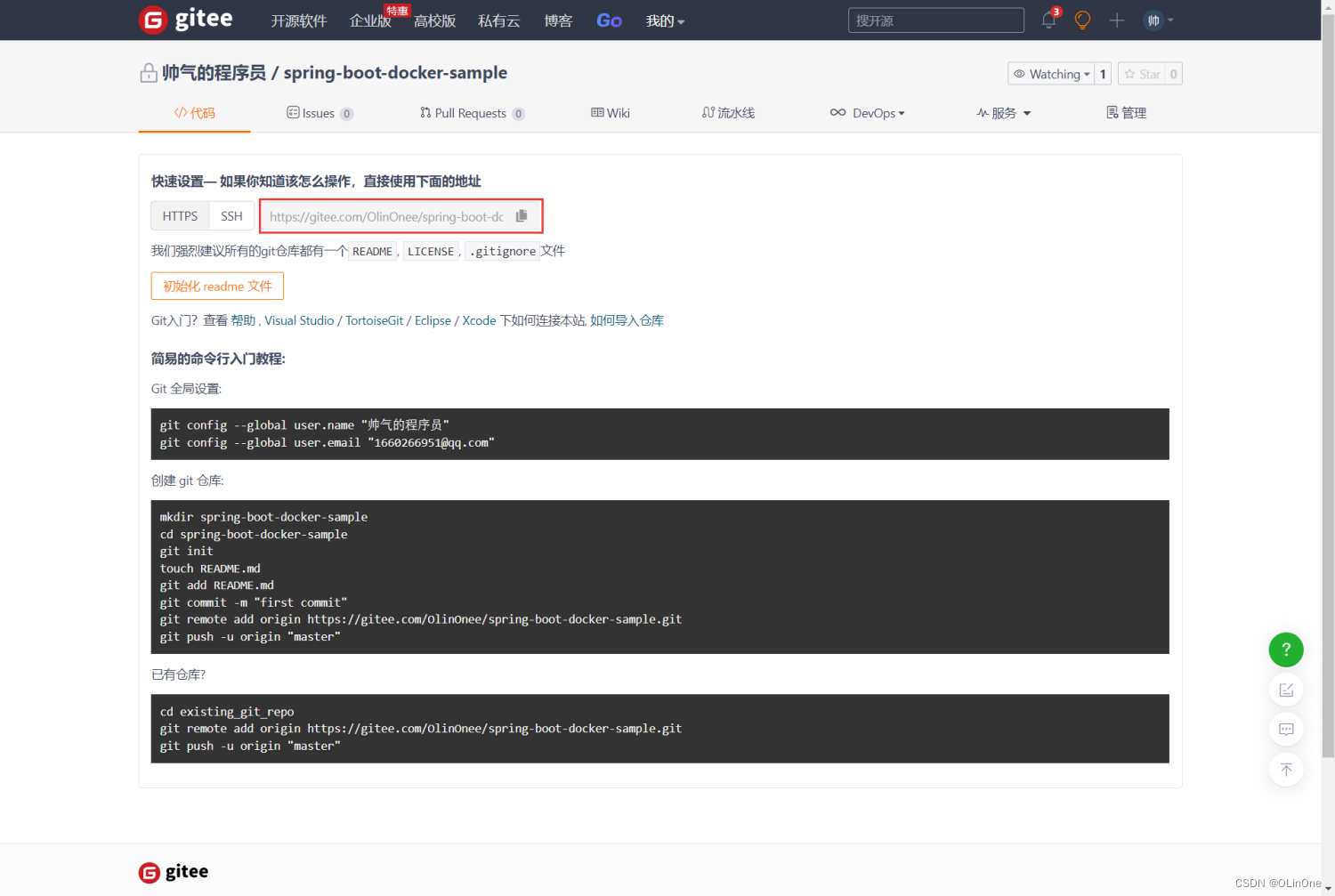1335x896 pixels.
Task: Expand the 服务 dropdown tab
Action: pos(1003,113)
